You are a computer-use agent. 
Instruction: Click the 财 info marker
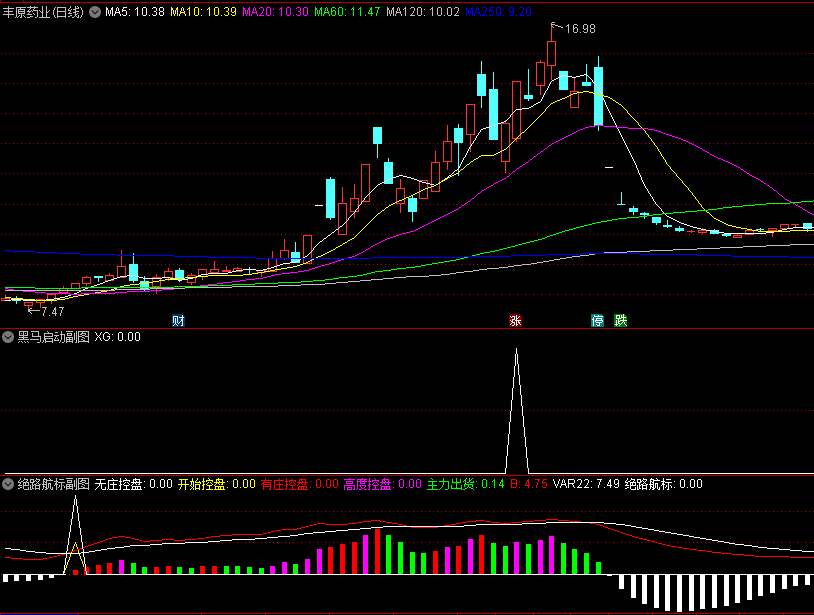coord(179,320)
